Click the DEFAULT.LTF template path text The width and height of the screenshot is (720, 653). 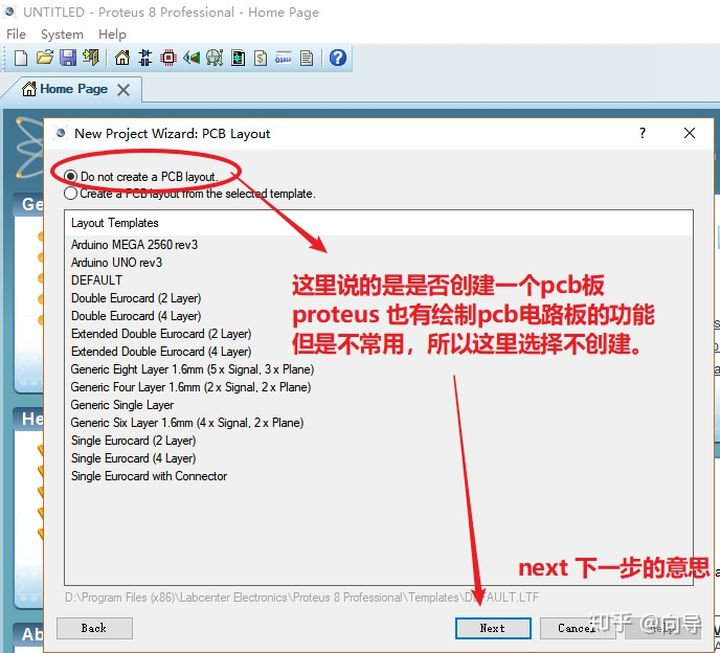point(302,597)
